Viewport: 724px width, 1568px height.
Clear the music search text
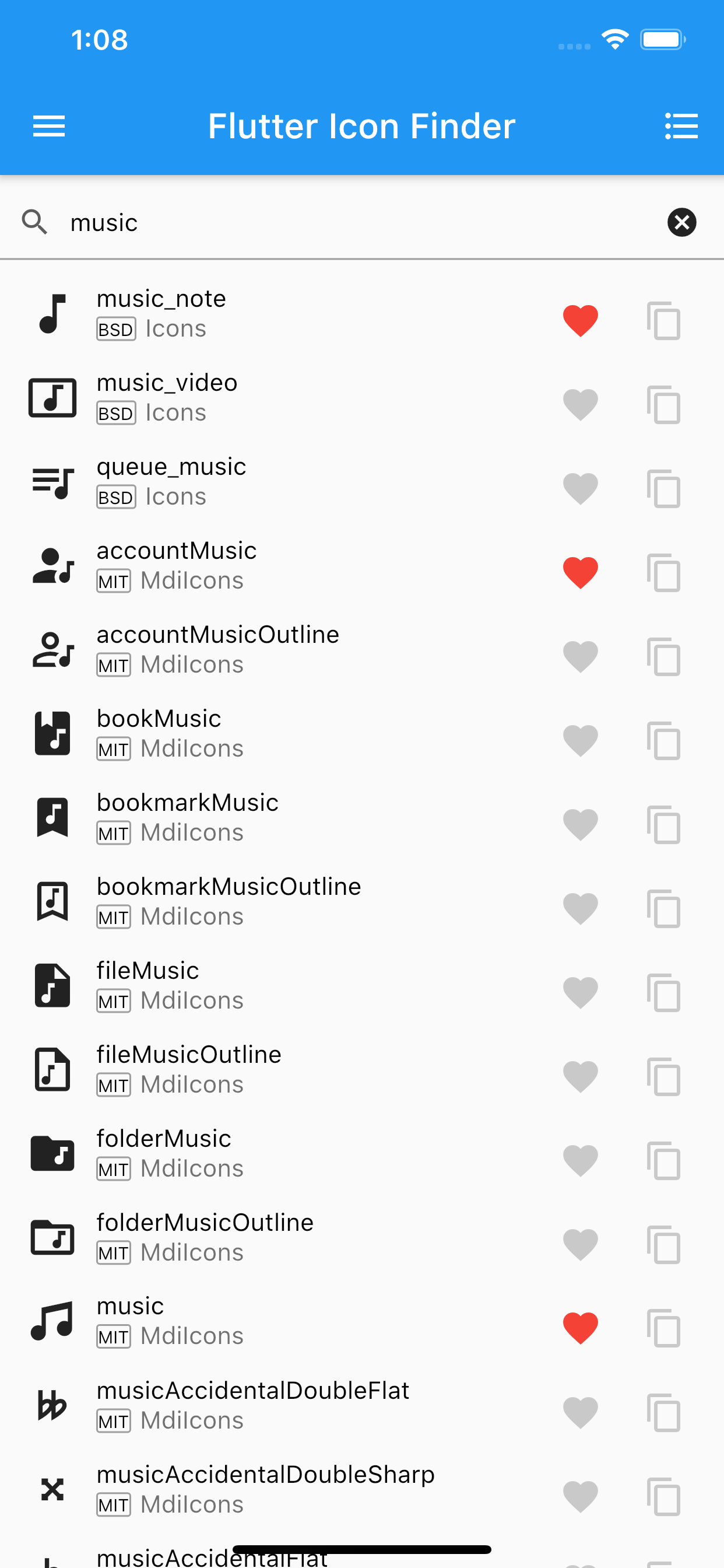(681, 222)
